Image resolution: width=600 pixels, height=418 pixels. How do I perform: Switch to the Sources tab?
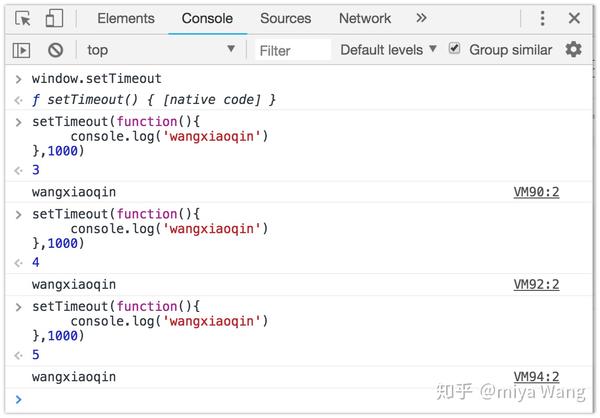[285, 18]
